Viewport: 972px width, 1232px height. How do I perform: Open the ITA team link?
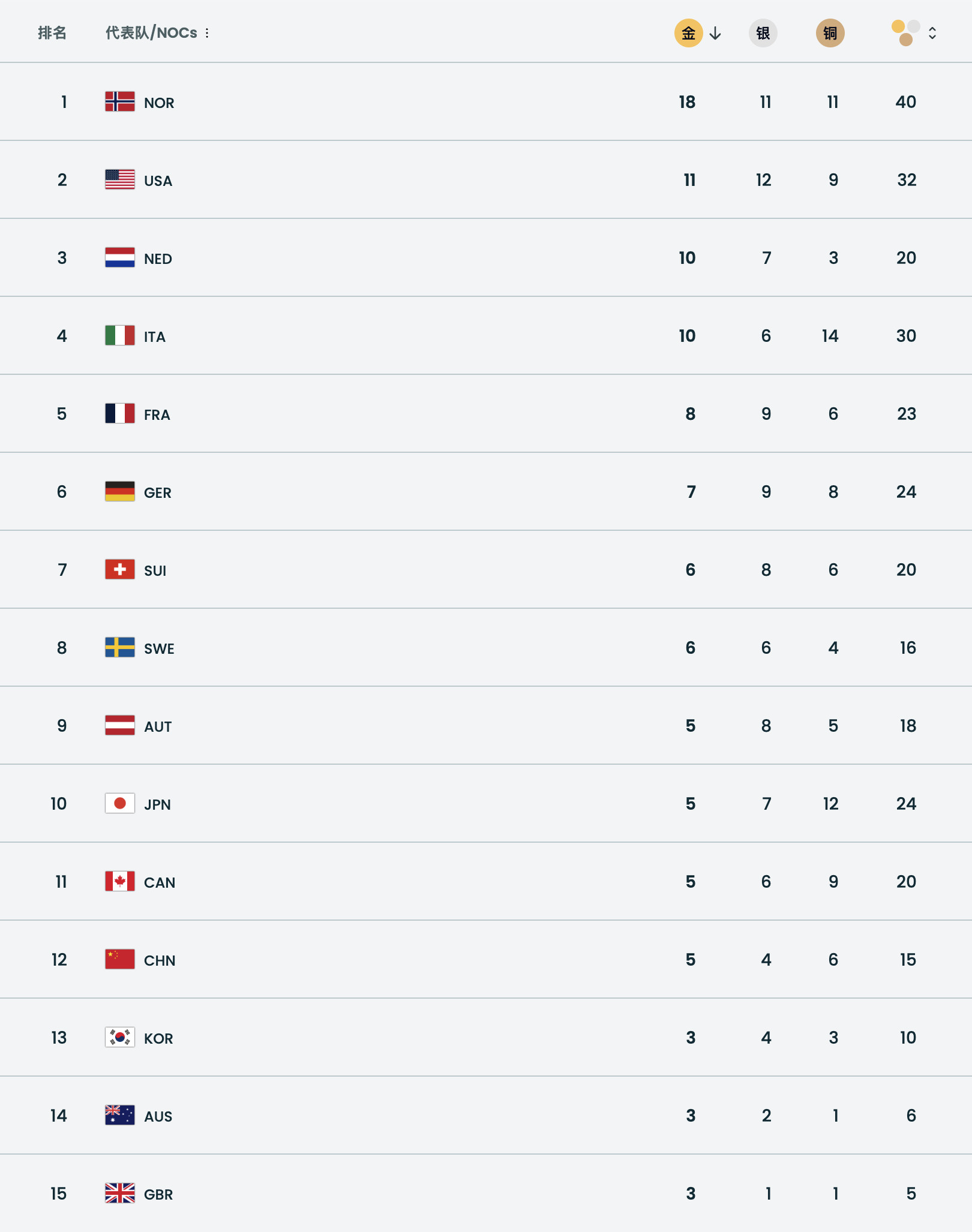[x=155, y=336]
